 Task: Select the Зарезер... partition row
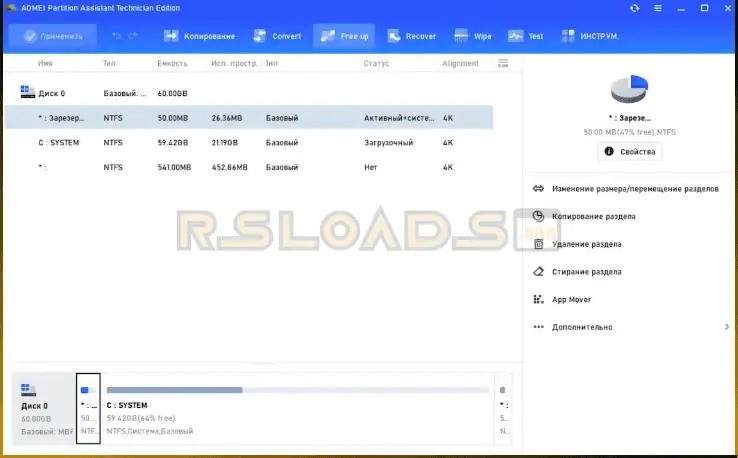pos(249,118)
